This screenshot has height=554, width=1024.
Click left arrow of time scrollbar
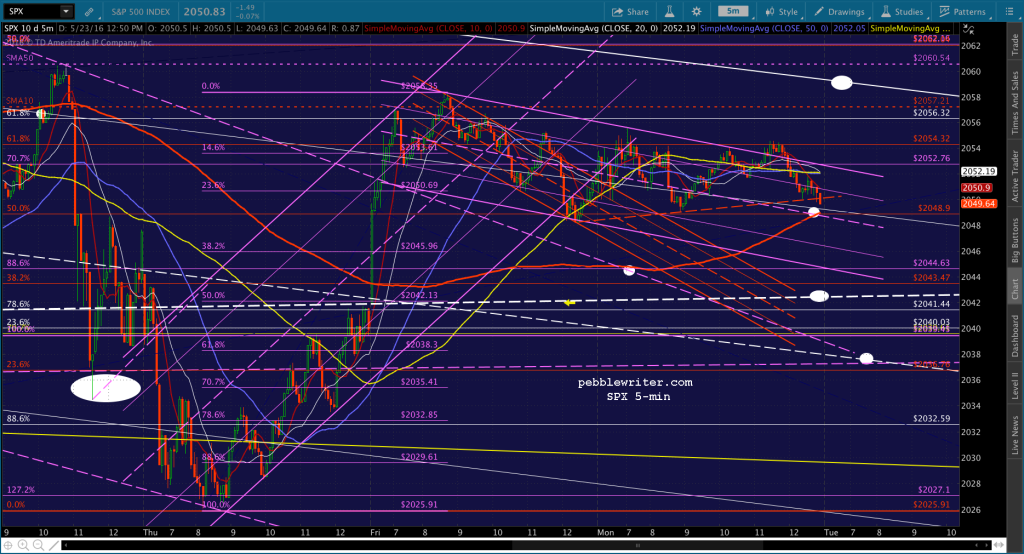pos(66,545)
